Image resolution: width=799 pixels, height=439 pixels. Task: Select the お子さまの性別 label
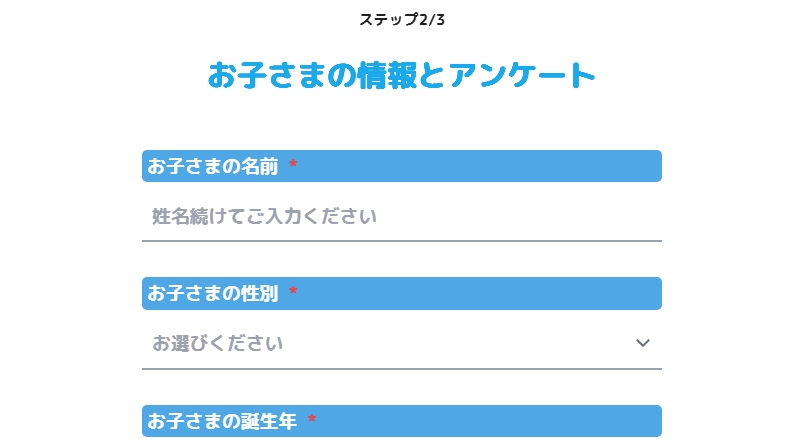[213, 293]
